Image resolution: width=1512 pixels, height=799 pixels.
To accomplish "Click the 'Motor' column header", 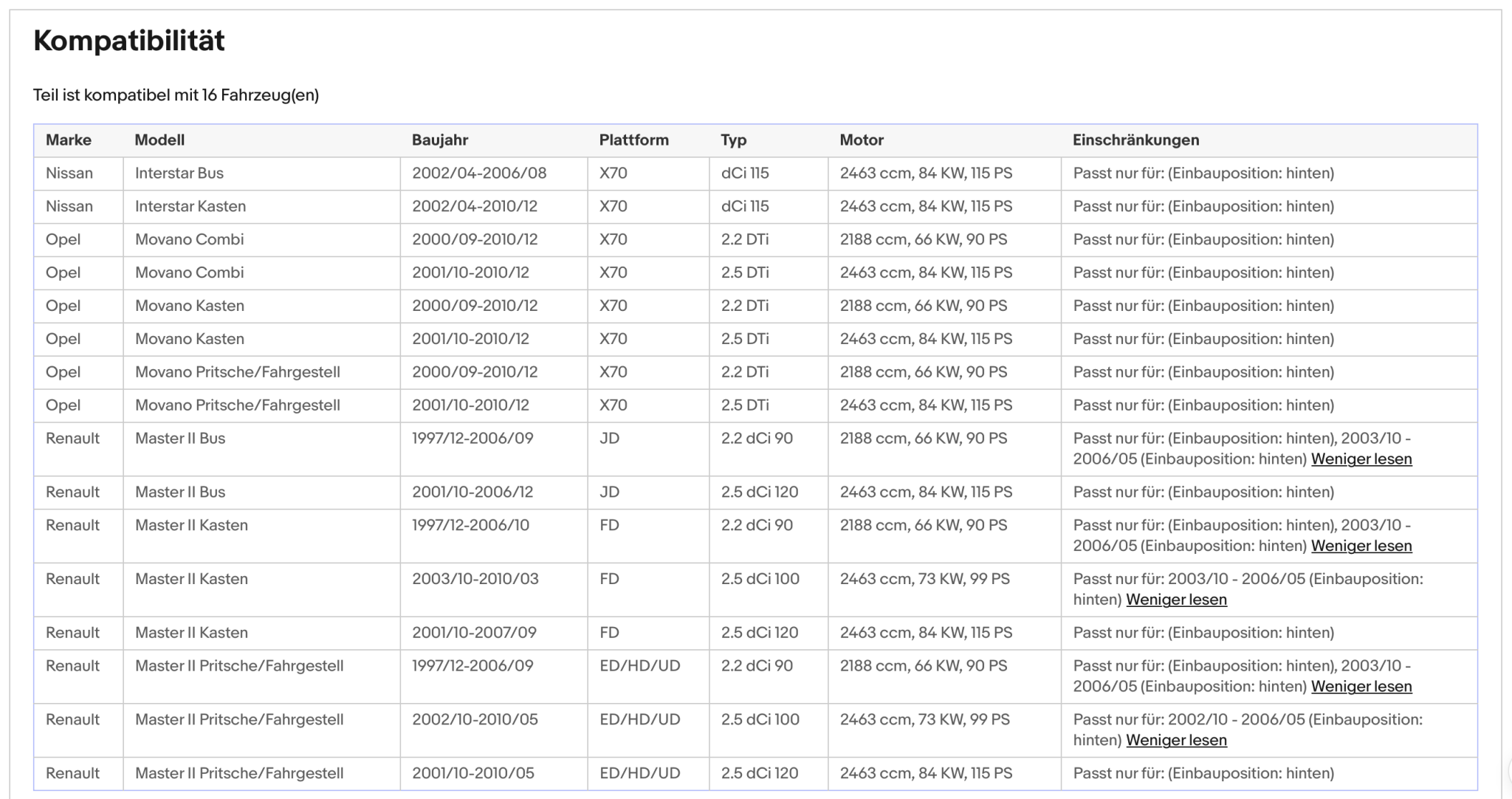I will pos(862,140).
